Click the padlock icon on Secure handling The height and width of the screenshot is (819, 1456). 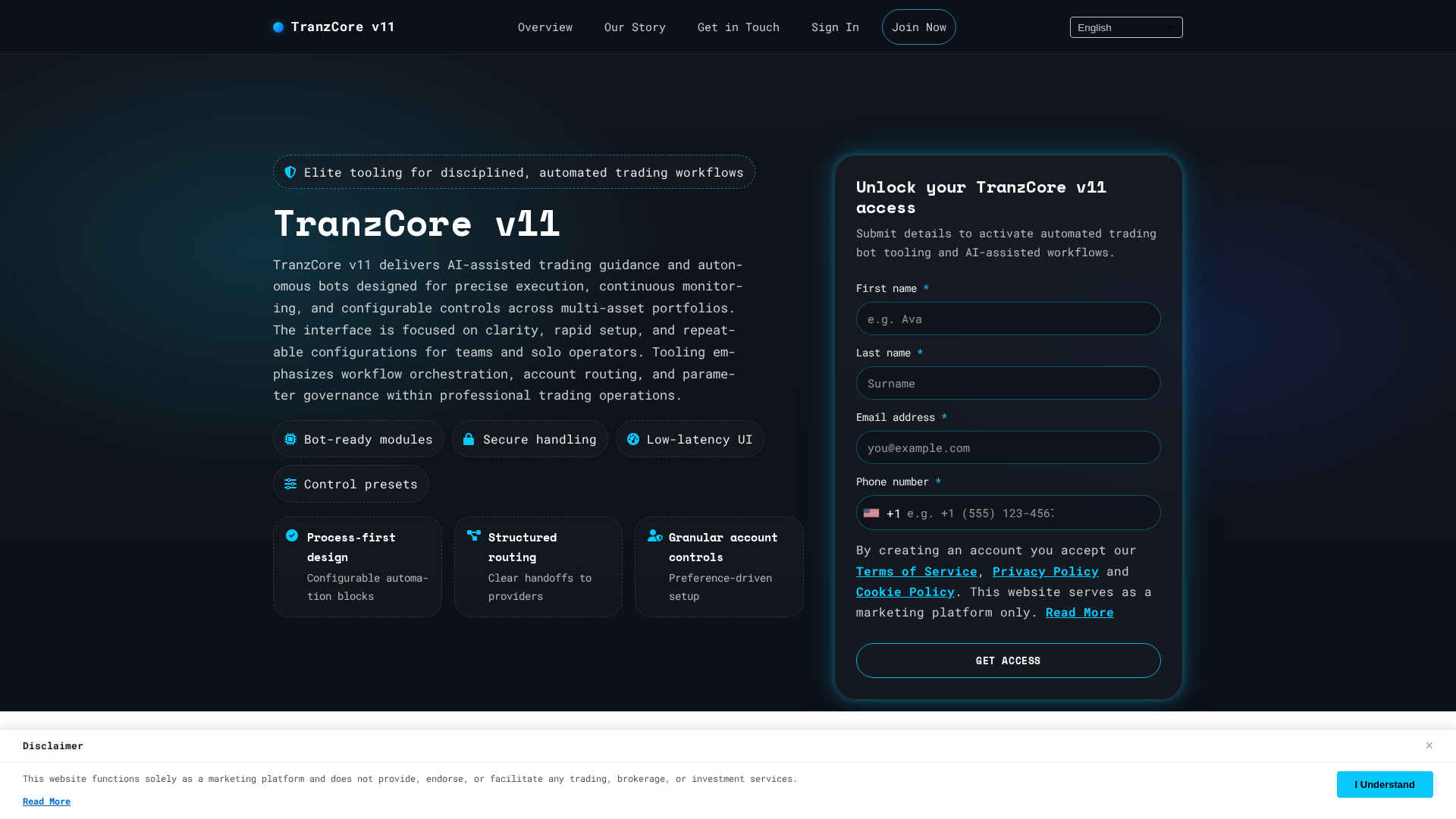click(x=469, y=439)
